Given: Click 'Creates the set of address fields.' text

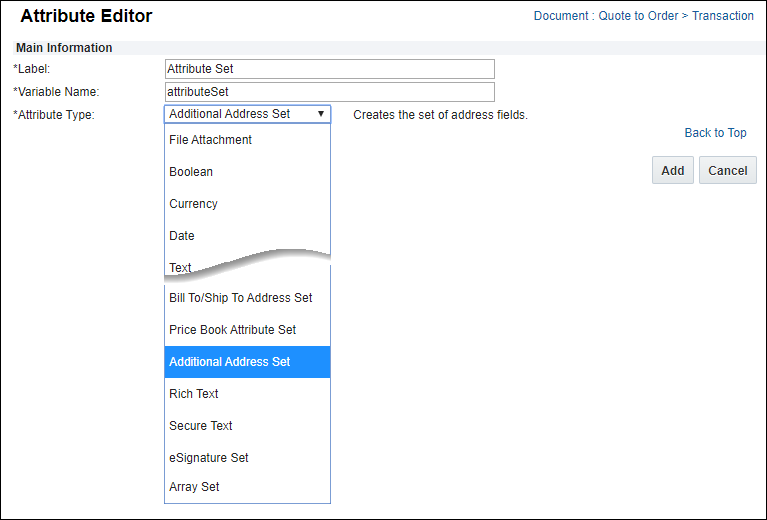Looking at the screenshot, I should coord(440,115).
